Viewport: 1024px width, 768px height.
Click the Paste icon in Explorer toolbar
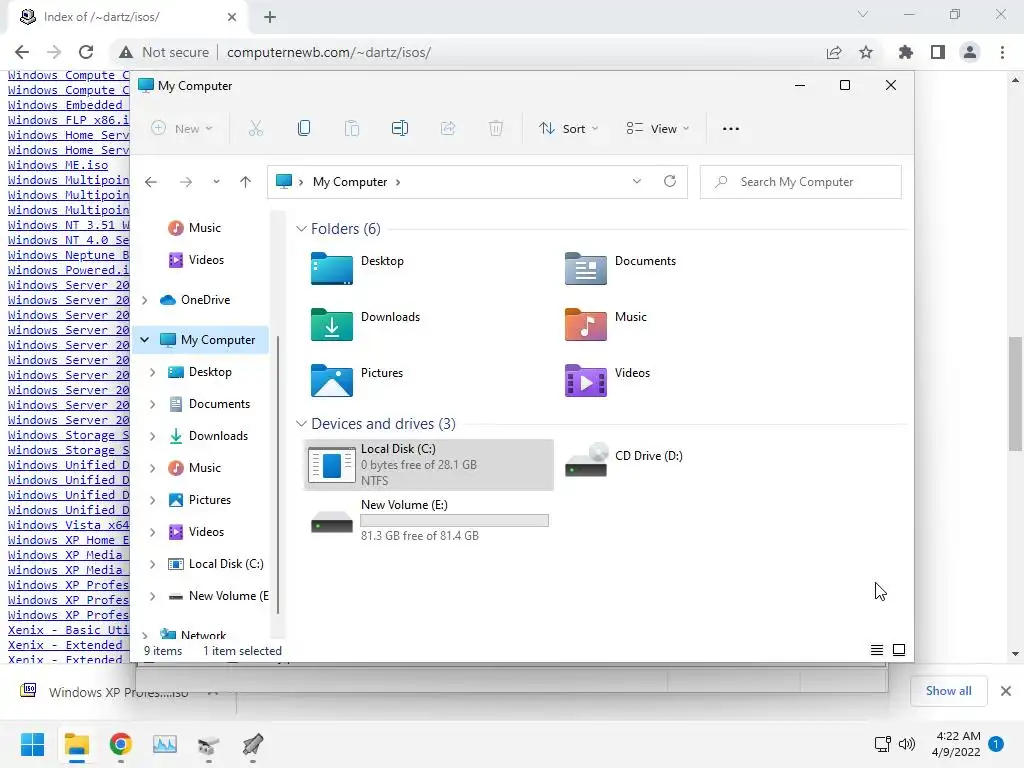pos(352,129)
